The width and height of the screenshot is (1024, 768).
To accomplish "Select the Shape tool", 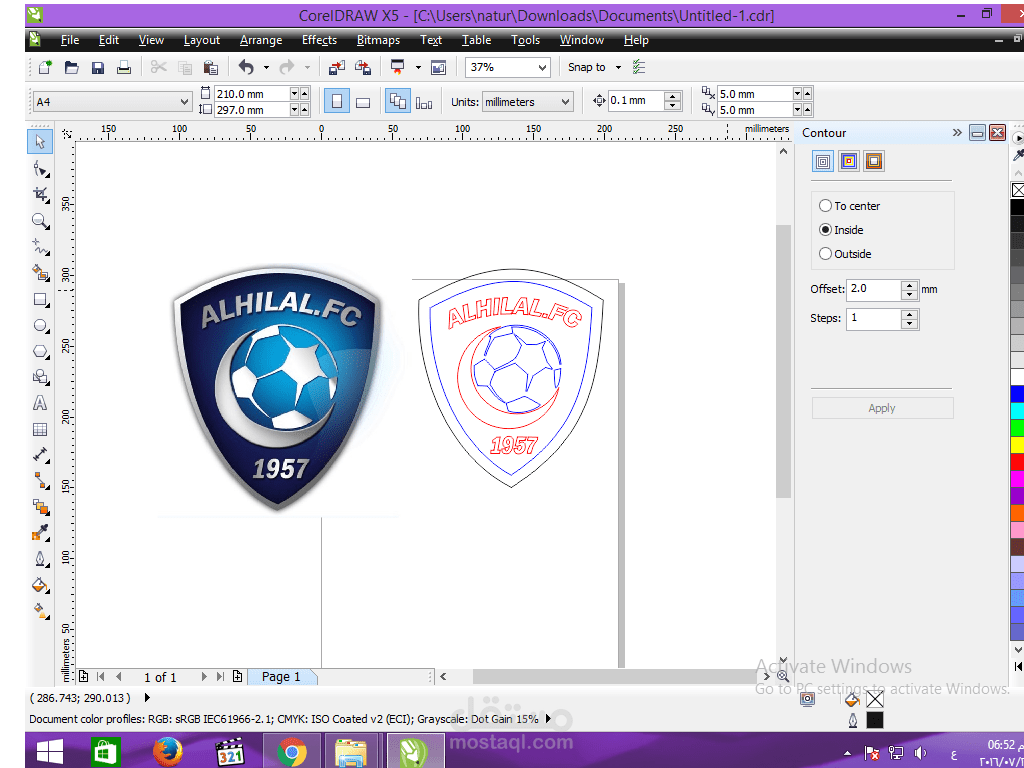I will click(x=40, y=169).
